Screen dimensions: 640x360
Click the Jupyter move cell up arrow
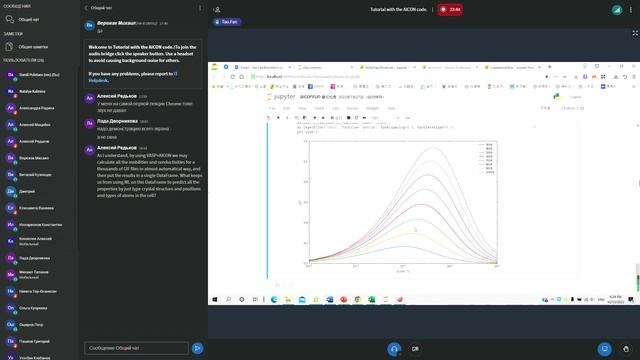[x=315, y=118]
